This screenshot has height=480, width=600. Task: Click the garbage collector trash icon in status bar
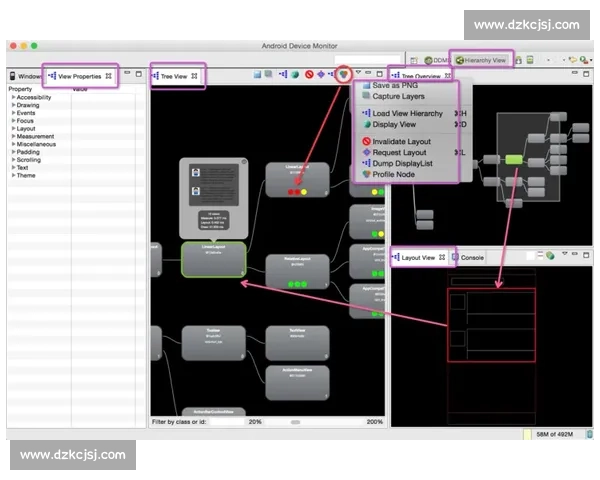[590, 434]
